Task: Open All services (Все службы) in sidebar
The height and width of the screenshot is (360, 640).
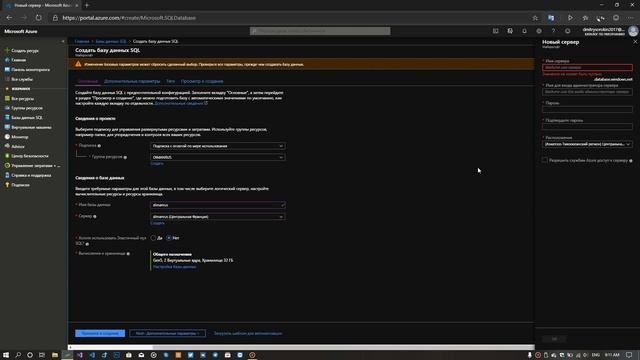Action: (x=22, y=79)
